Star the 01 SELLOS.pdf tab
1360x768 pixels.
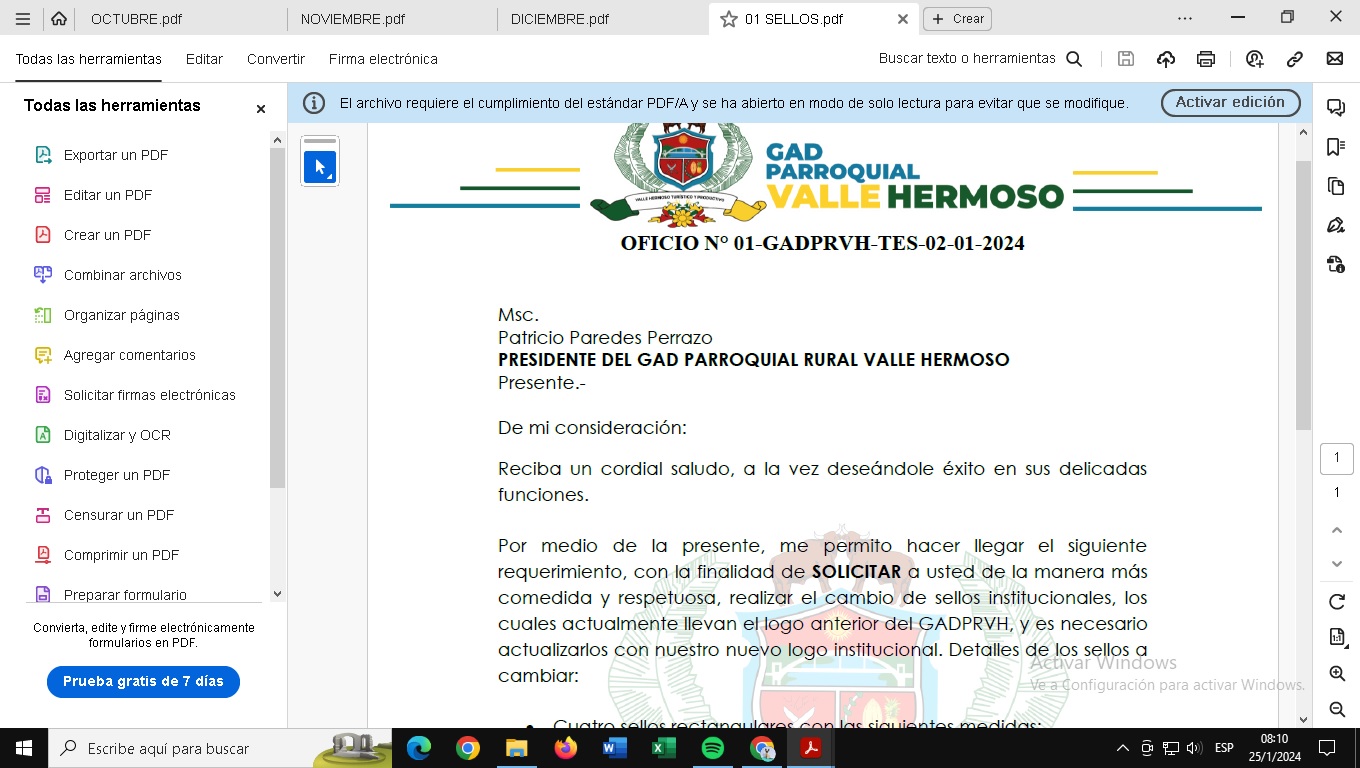click(728, 19)
